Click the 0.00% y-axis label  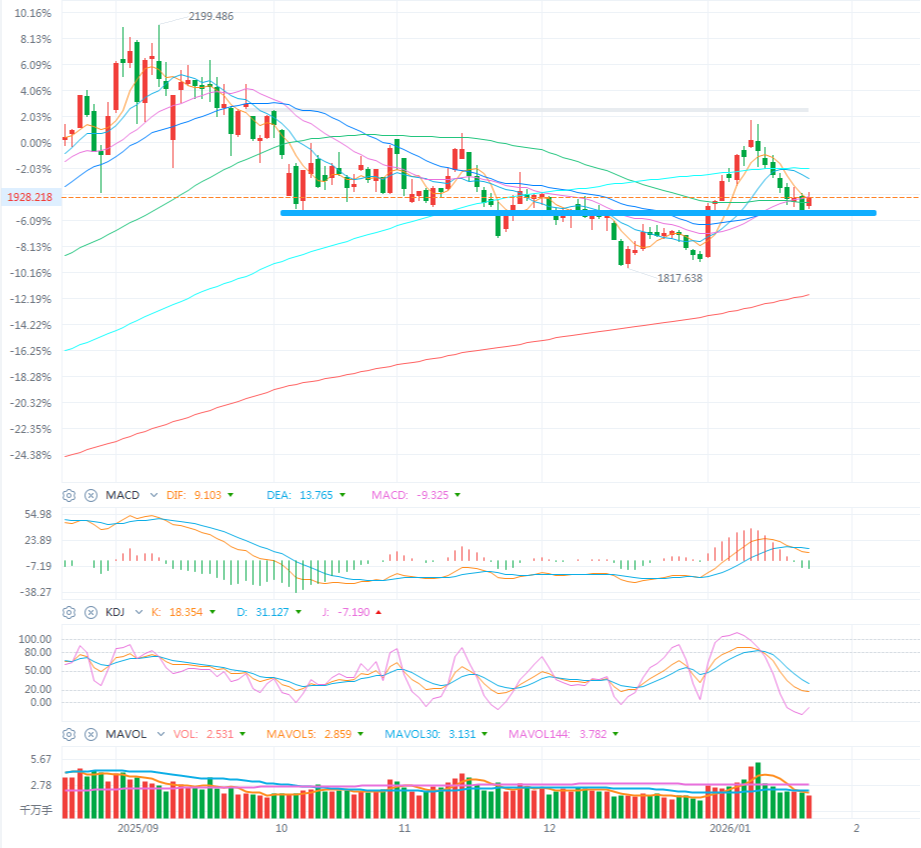[35, 143]
